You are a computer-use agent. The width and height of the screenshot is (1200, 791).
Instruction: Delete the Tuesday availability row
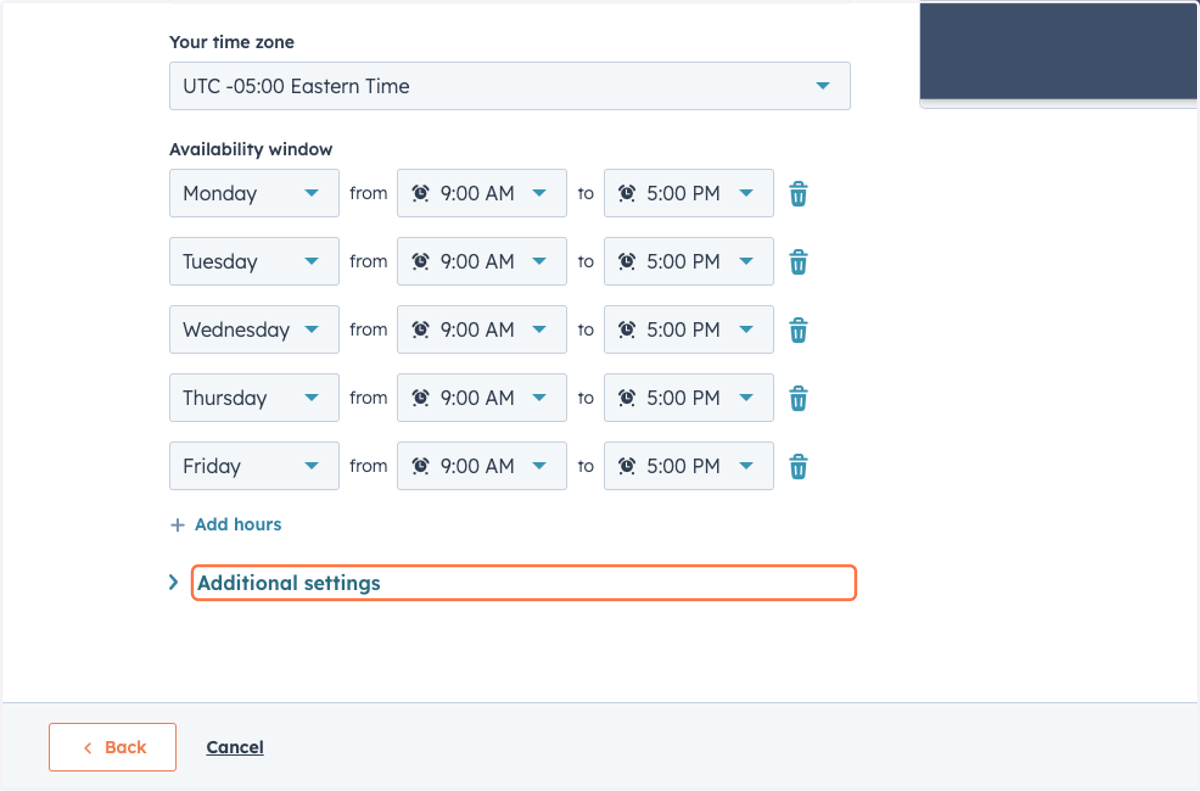point(798,262)
